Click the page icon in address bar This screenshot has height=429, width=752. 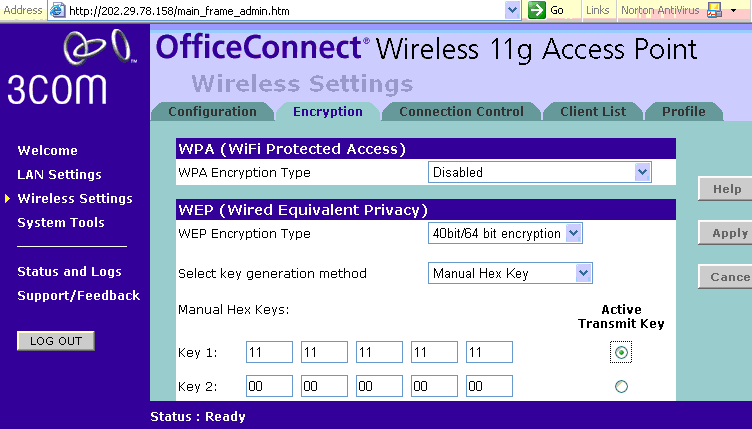(x=57, y=10)
